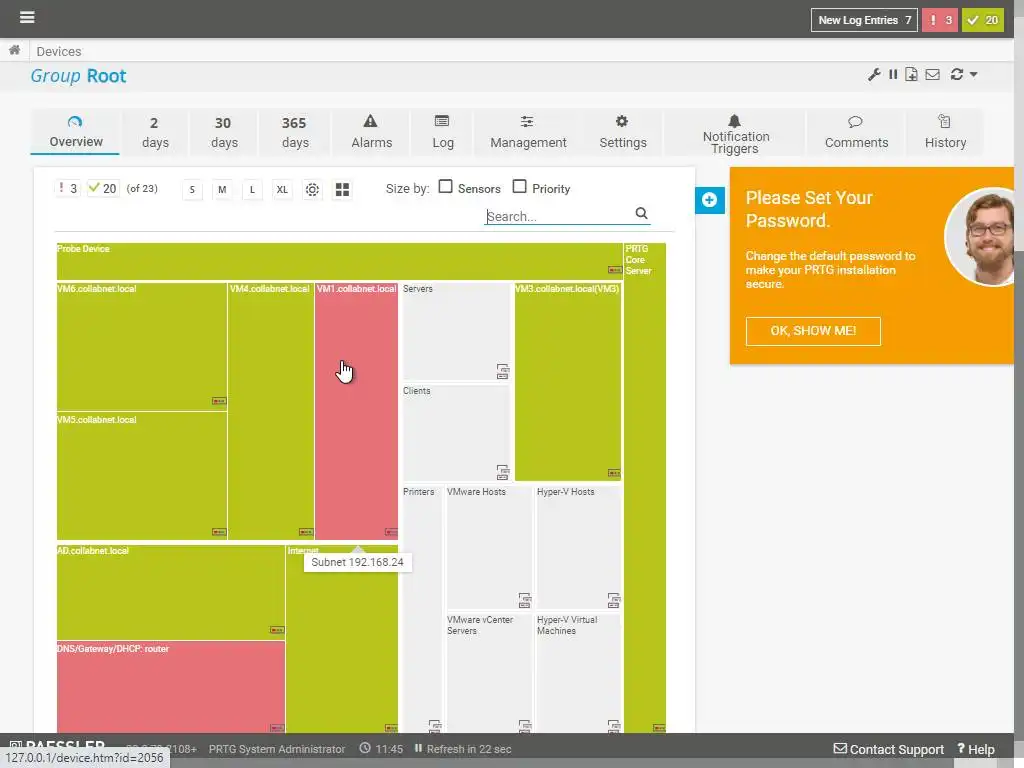Open the PRTG Core Server tile
The image size is (1024, 768).
(645, 488)
